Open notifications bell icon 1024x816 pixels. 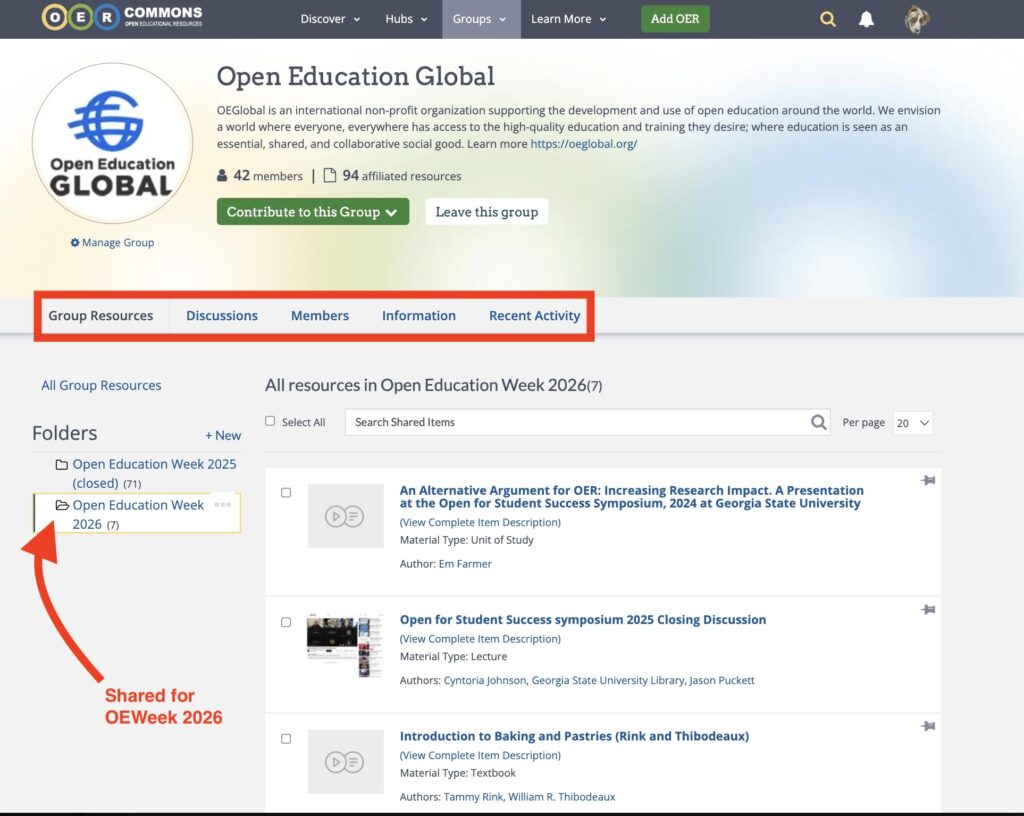coord(866,19)
